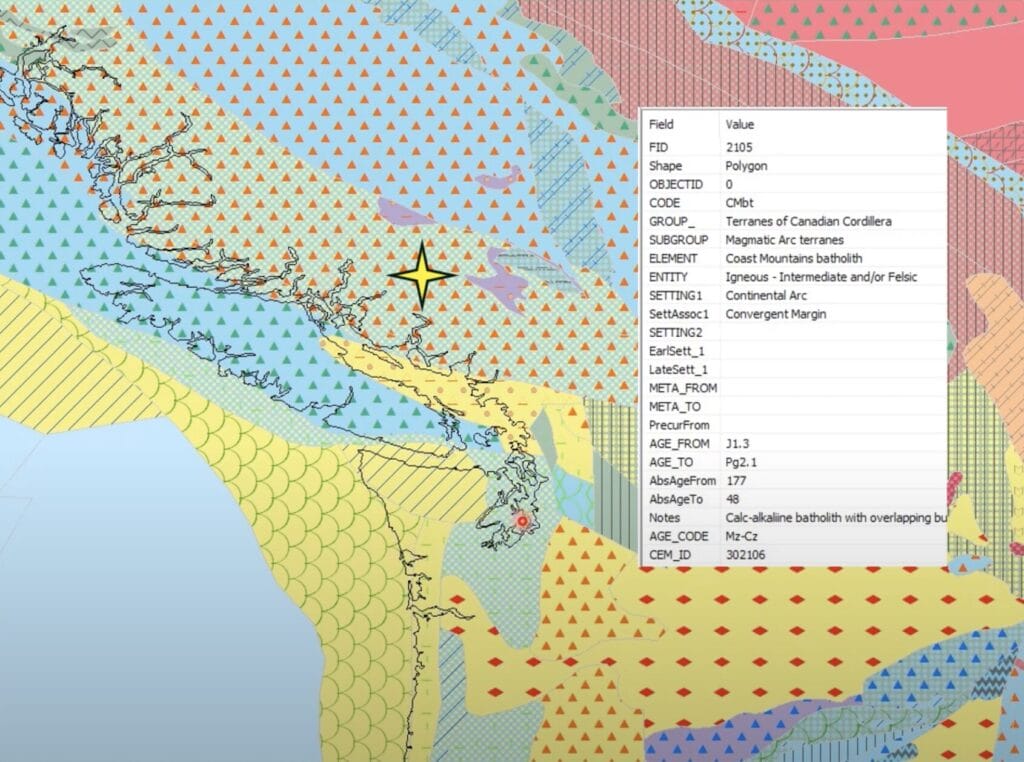Click the ENTITY value "Igneous - Intermediate and/or Felsic"
Viewport: 1024px width, 762px height.
point(821,277)
